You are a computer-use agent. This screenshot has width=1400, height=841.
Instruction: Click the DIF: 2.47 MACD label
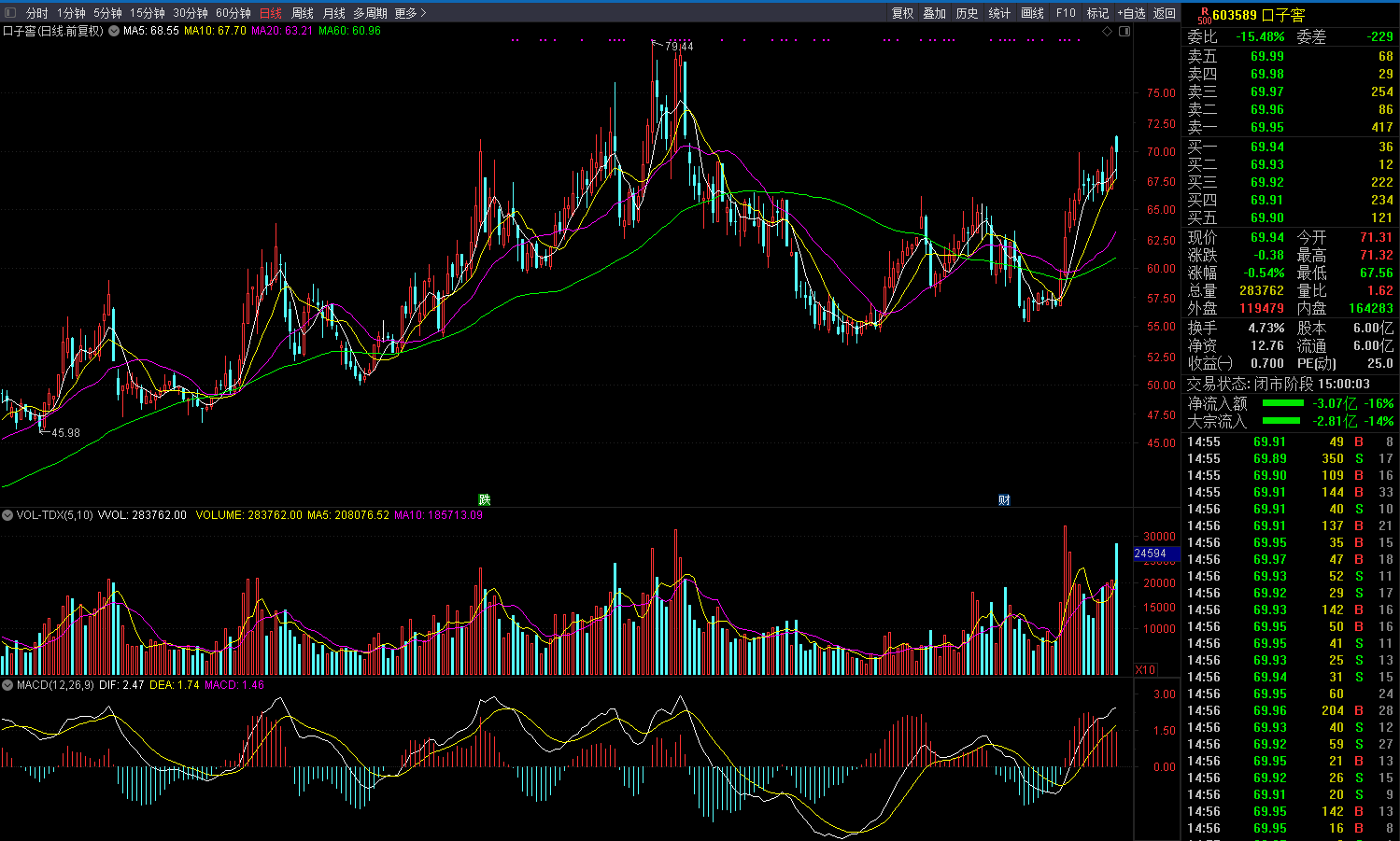click(121, 685)
